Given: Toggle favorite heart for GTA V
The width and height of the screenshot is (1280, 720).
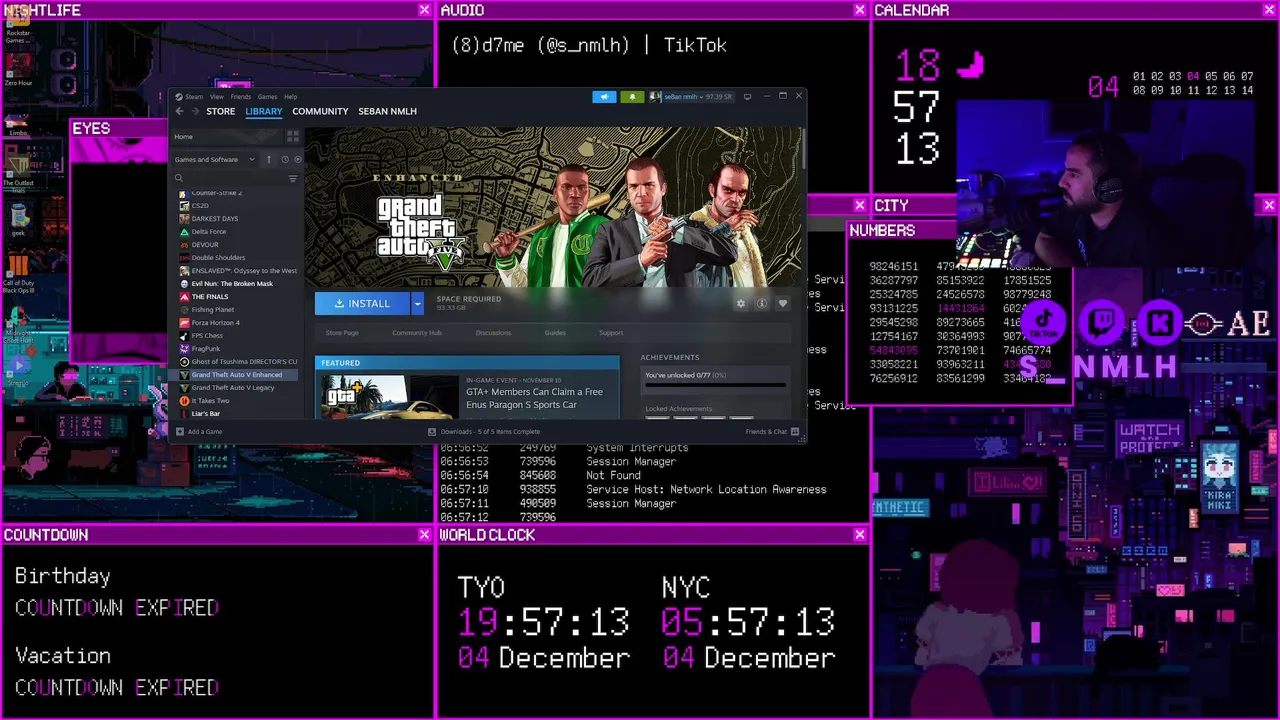Looking at the screenshot, I should pyautogui.click(x=783, y=303).
